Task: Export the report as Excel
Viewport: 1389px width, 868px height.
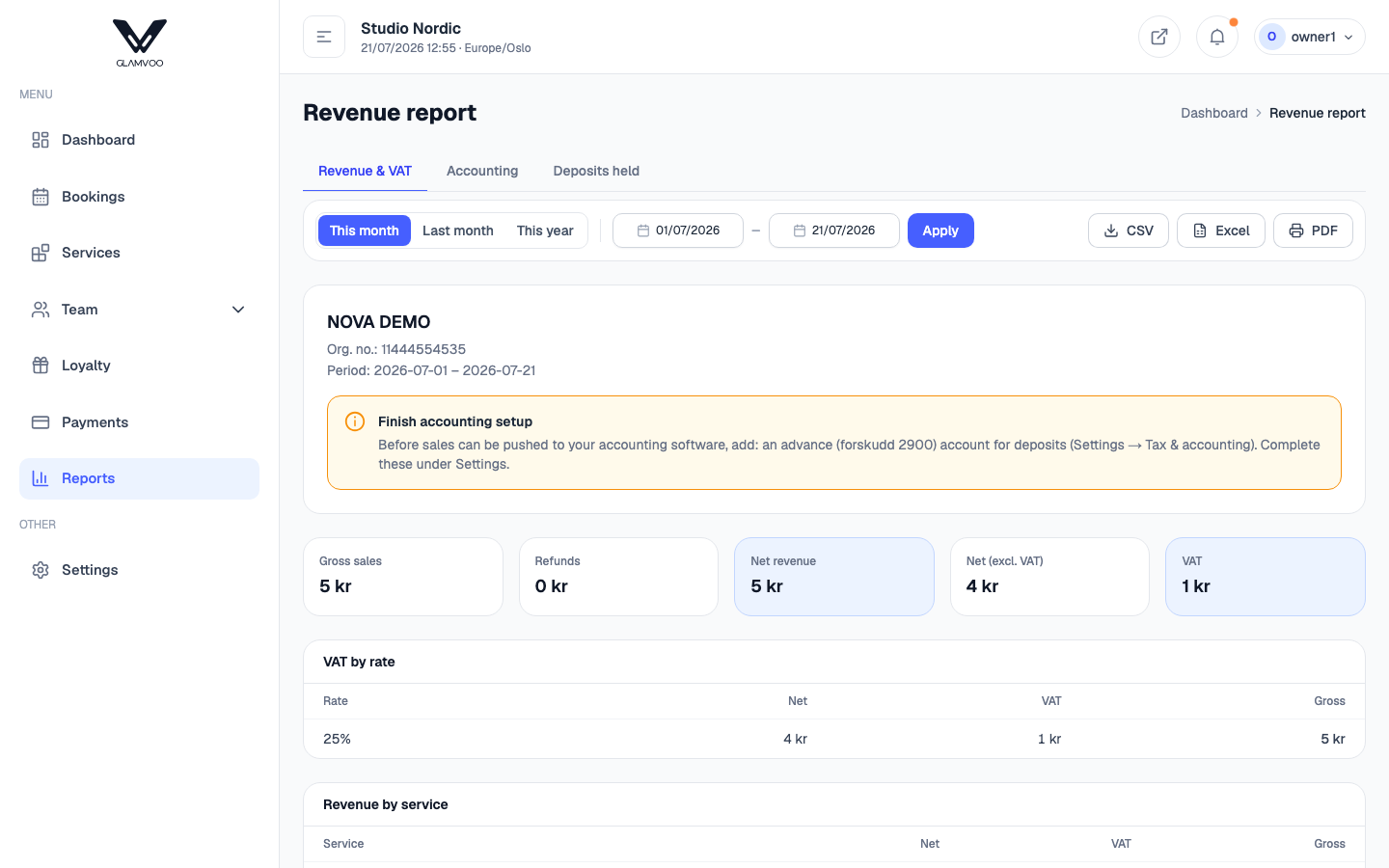Action: (x=1221, y=231)
